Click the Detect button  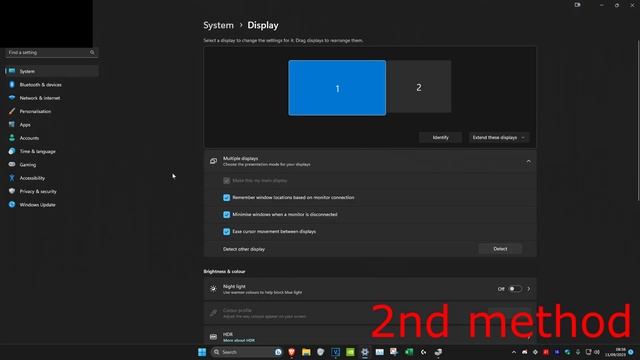(500, 249)
